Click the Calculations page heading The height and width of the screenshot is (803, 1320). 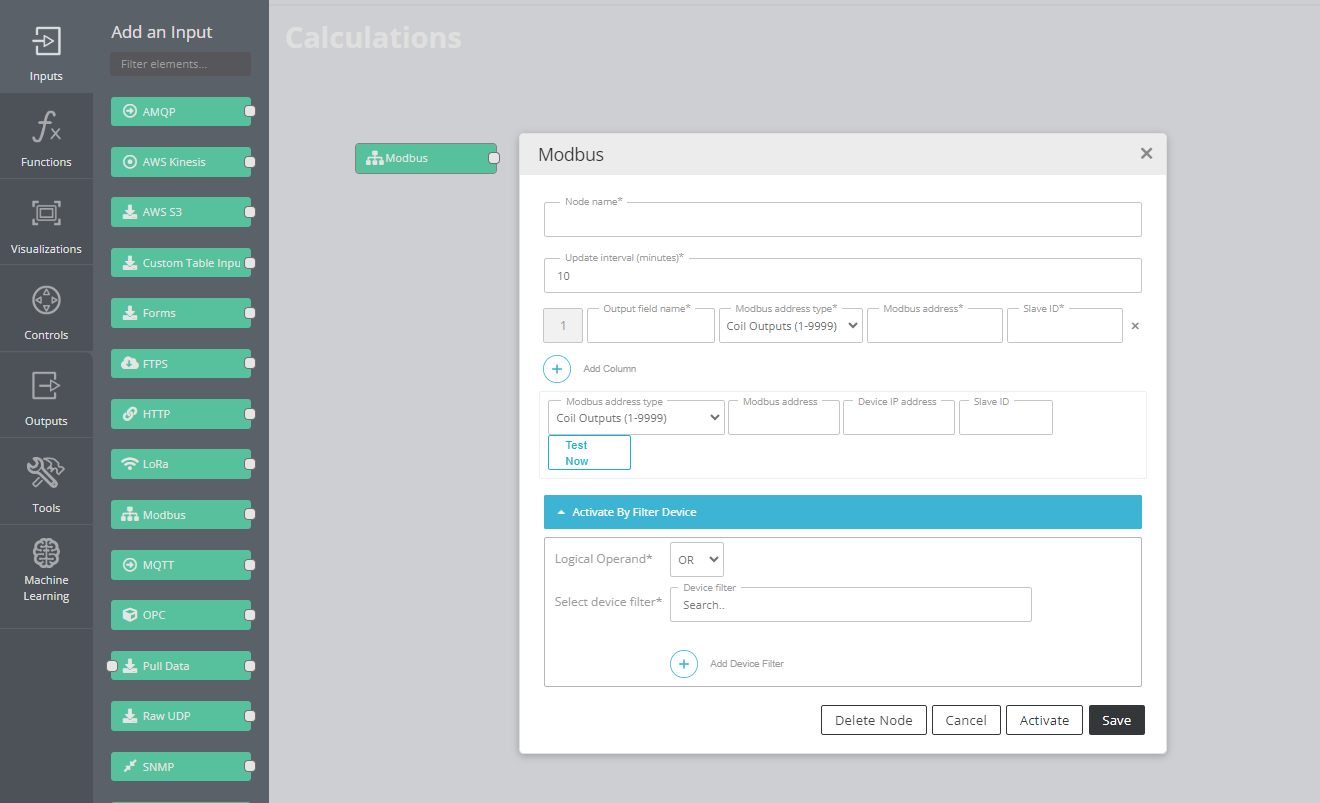(x=373, y=38)
